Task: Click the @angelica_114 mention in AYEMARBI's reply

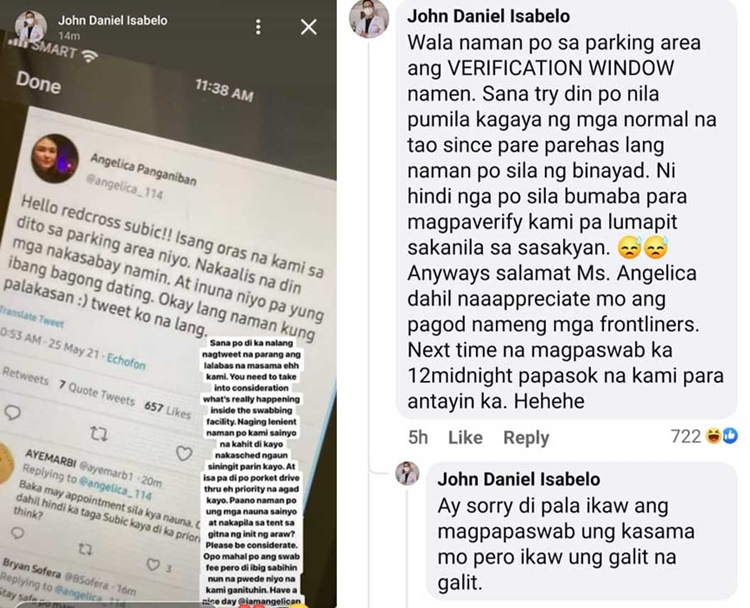Action: point(115,487)
